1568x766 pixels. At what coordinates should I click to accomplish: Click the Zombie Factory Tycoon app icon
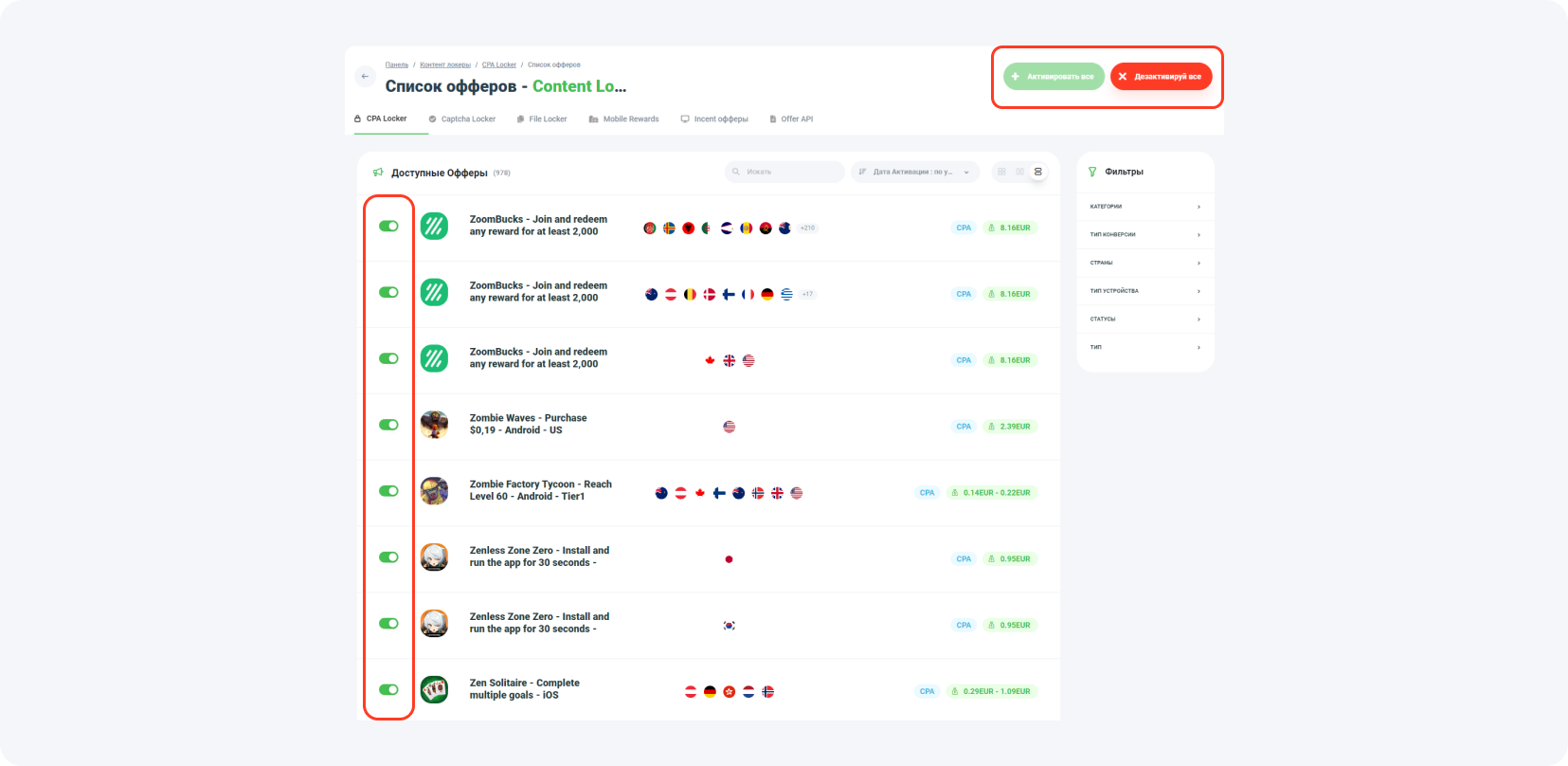pos(434,491)
